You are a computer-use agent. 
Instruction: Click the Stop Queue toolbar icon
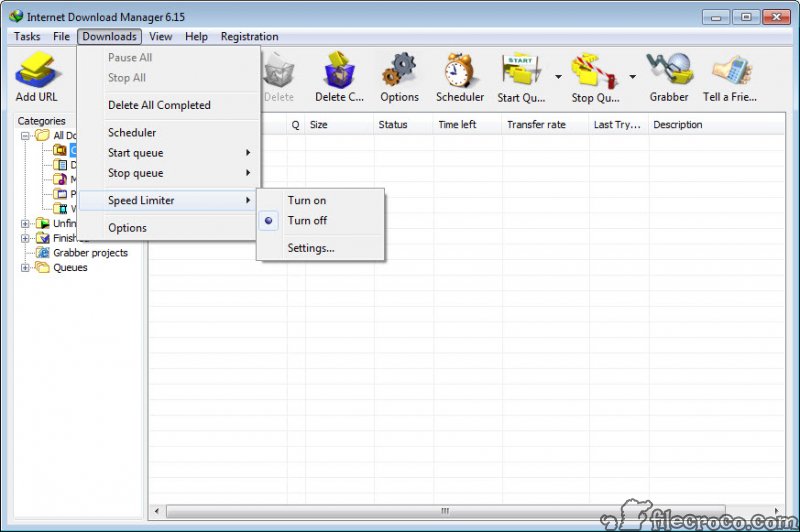(594, 70)
